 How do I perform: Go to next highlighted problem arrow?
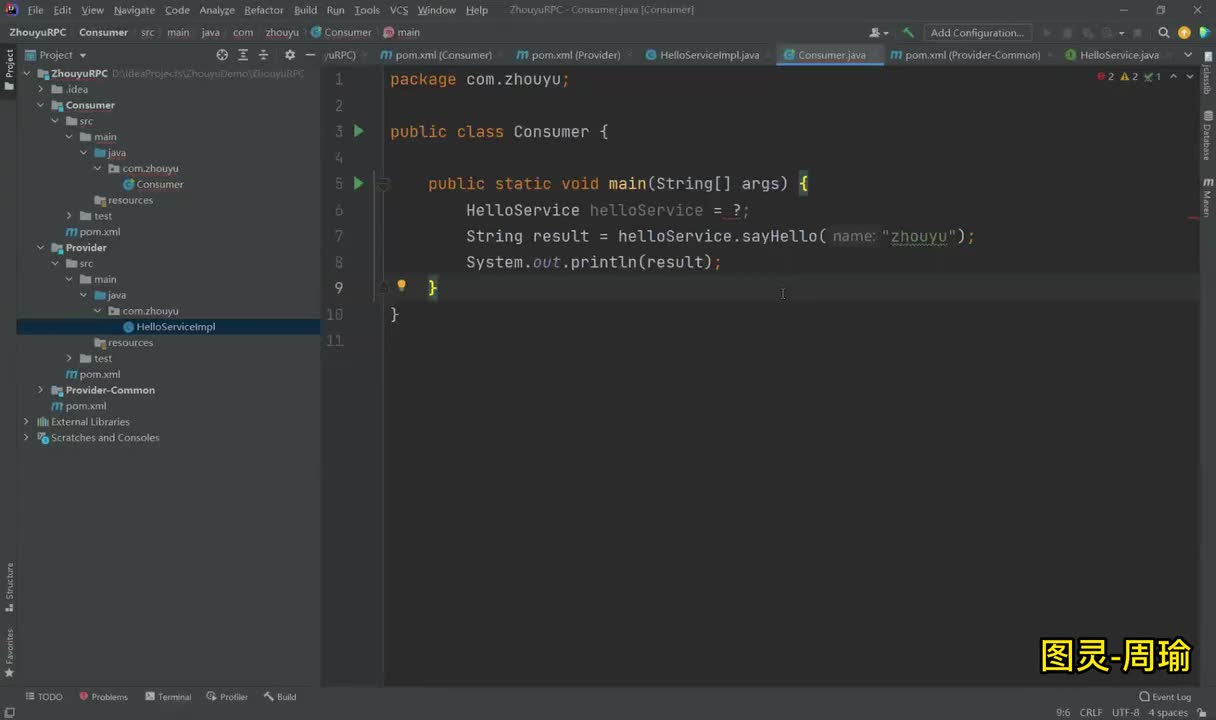[1189, 77]
